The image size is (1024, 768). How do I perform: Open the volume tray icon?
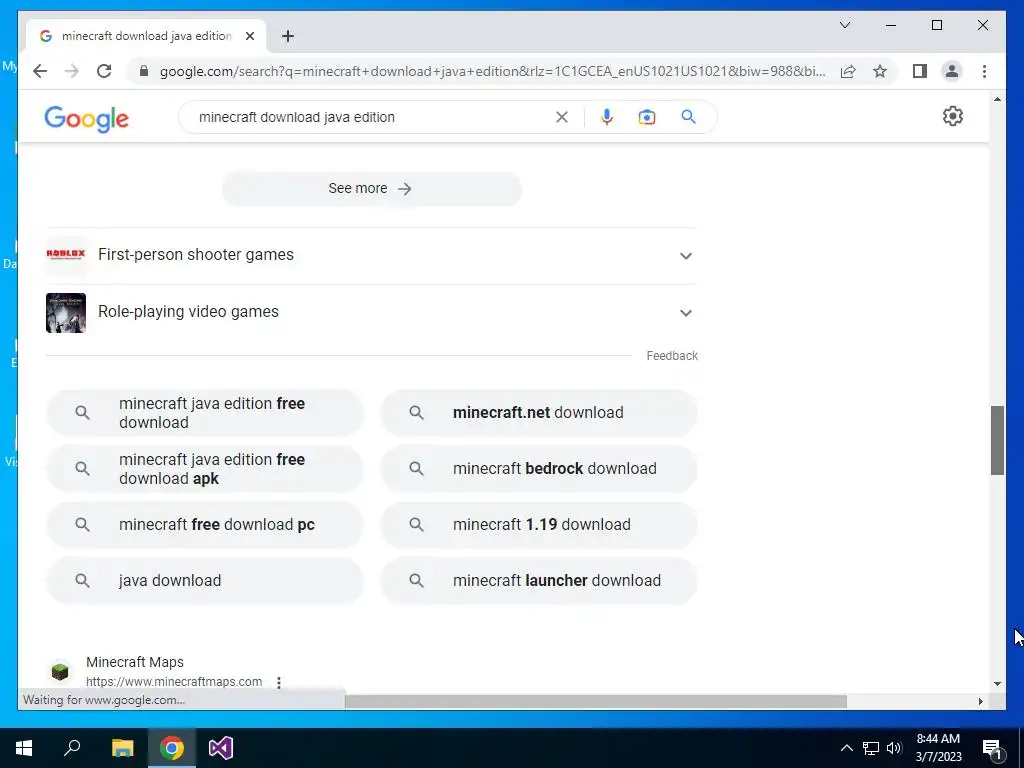pos(894,748)
